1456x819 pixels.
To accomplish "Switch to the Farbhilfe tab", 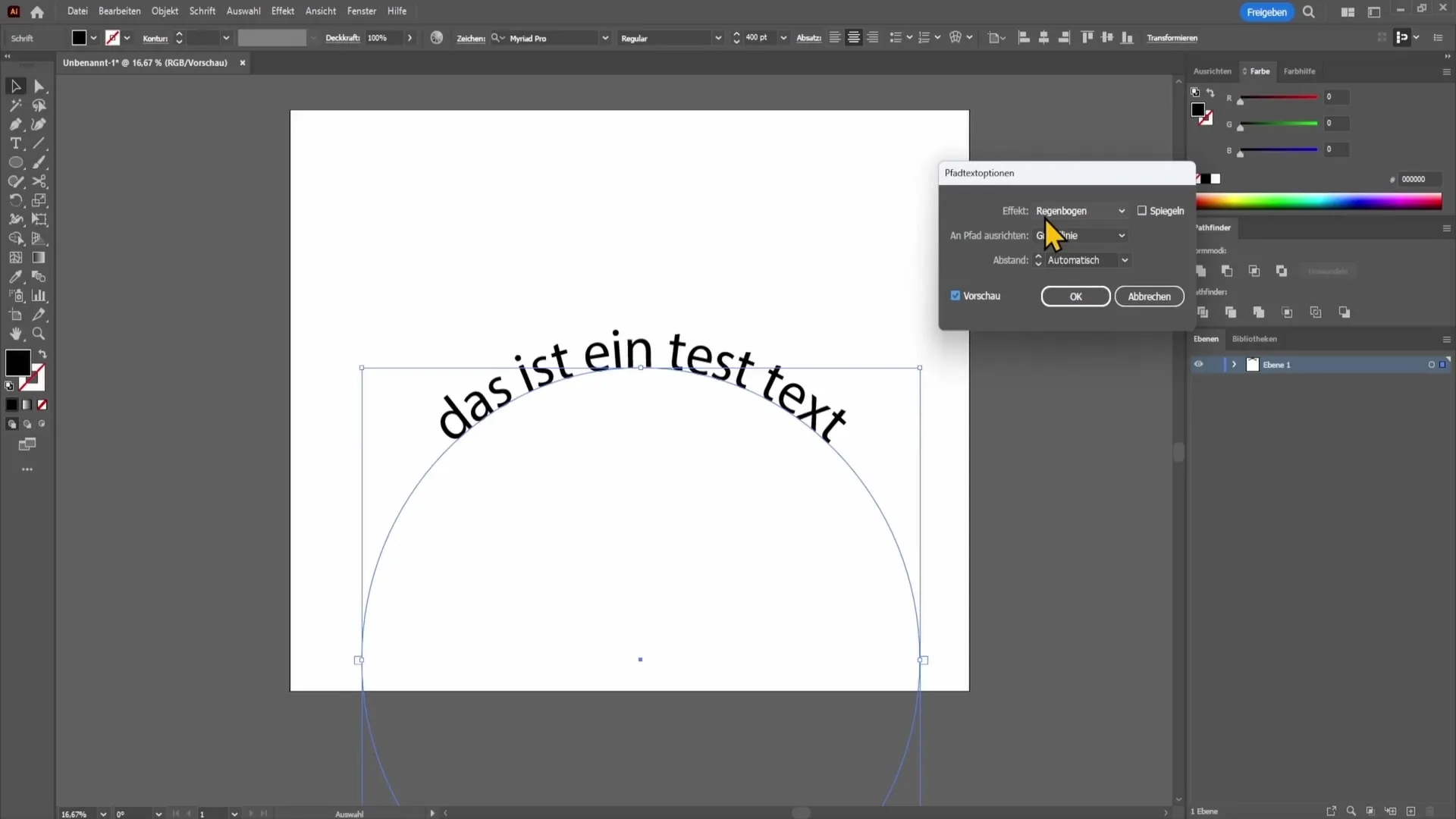I will click(1299, 71).
